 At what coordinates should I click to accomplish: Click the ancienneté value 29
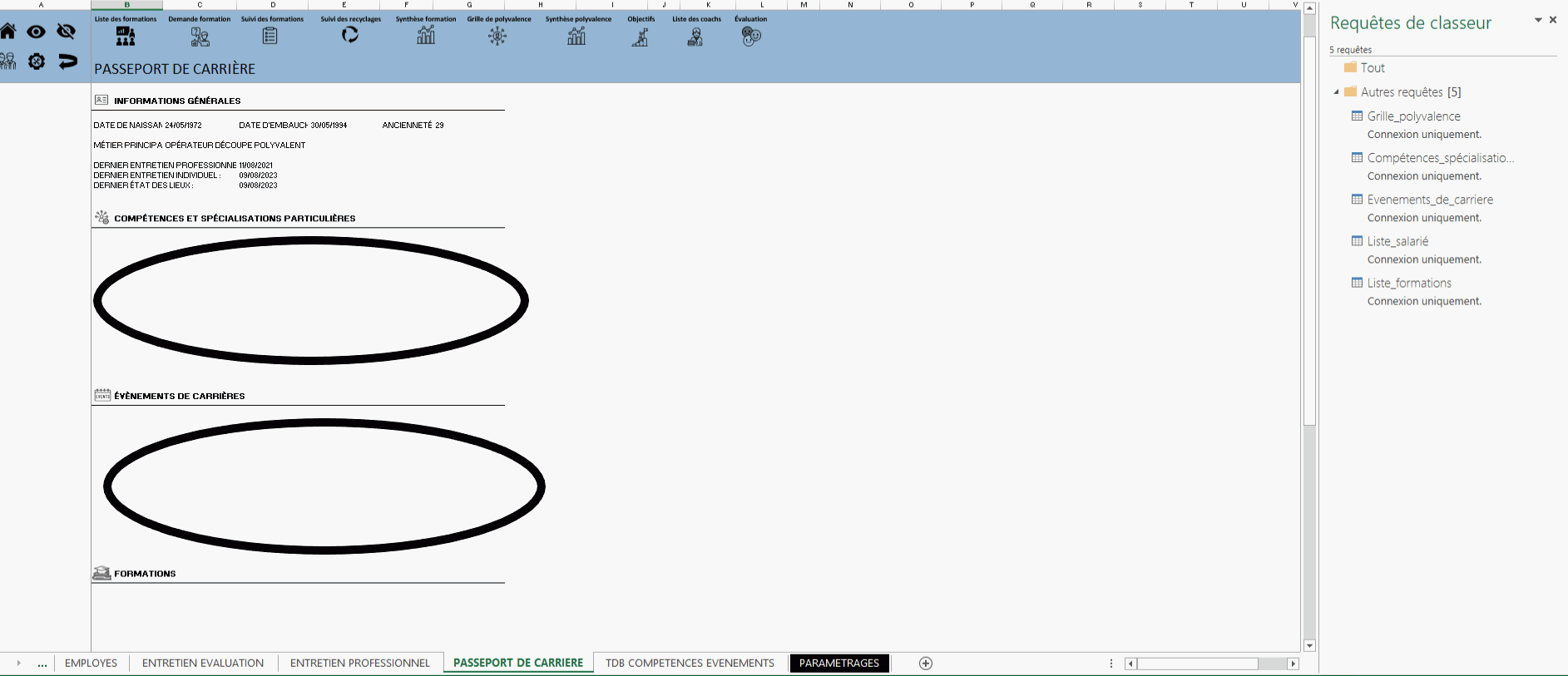click(439, 126)
